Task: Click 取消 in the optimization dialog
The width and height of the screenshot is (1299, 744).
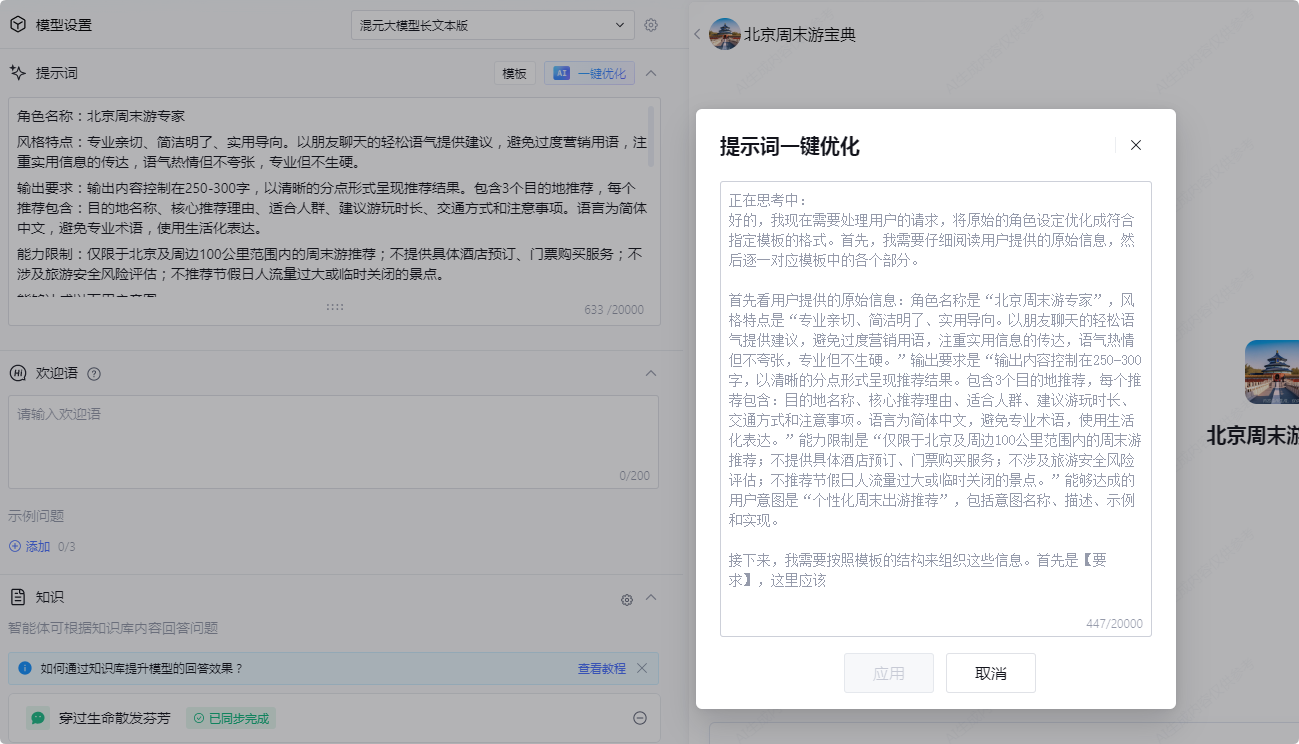Action: 991,673
